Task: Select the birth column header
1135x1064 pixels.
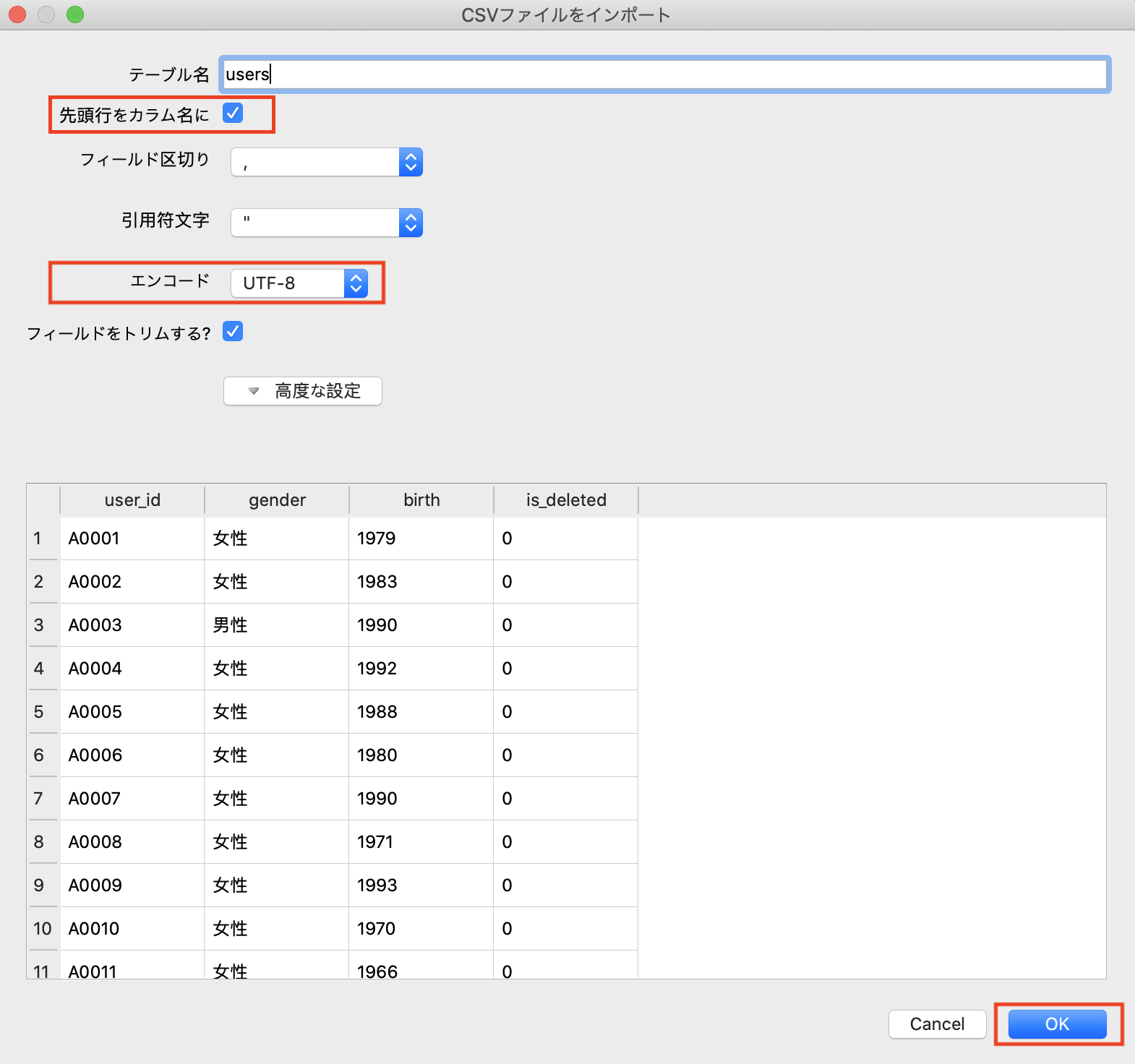Action: point(421,500)
